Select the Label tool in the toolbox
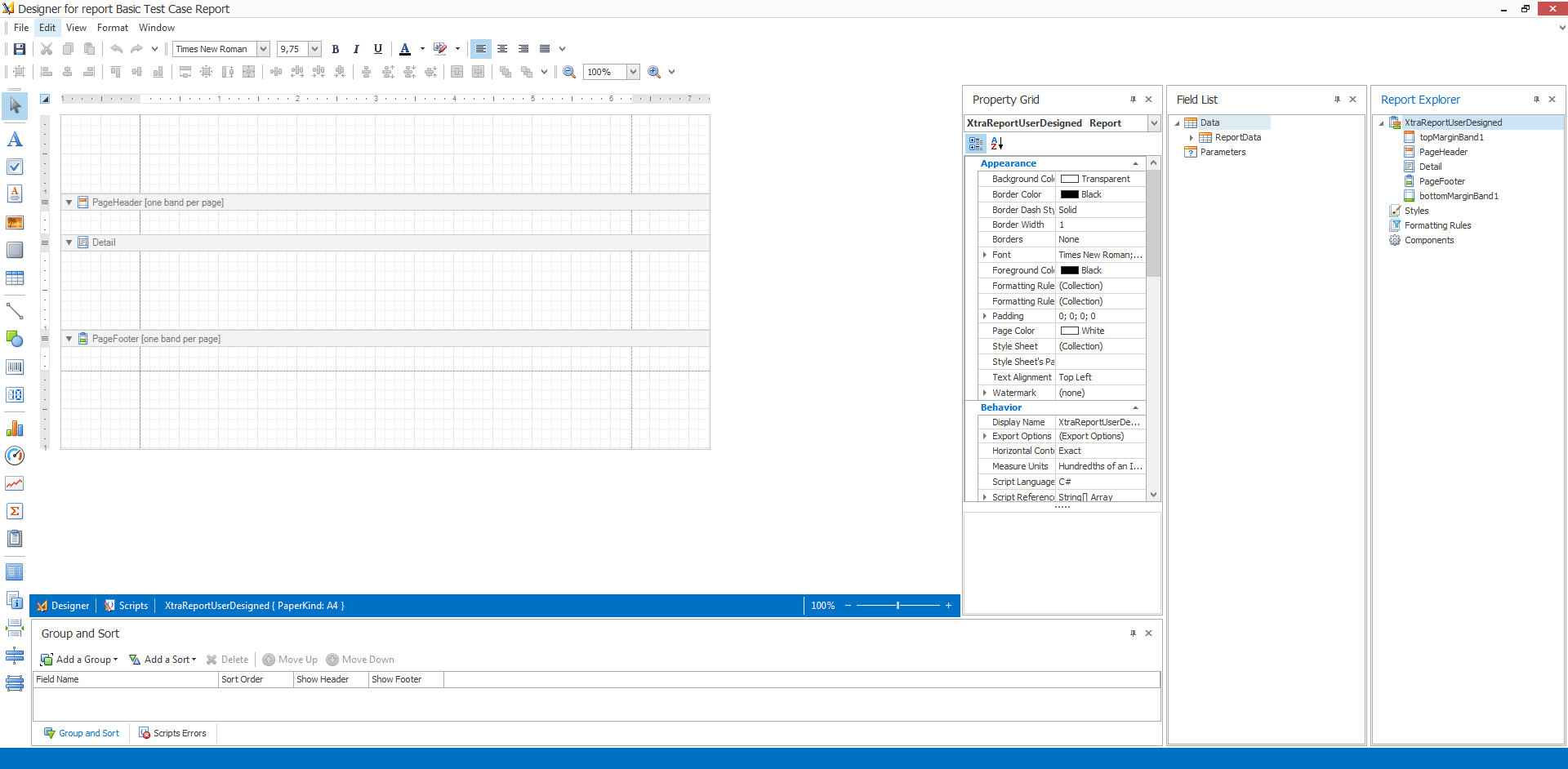 point(15,140)
